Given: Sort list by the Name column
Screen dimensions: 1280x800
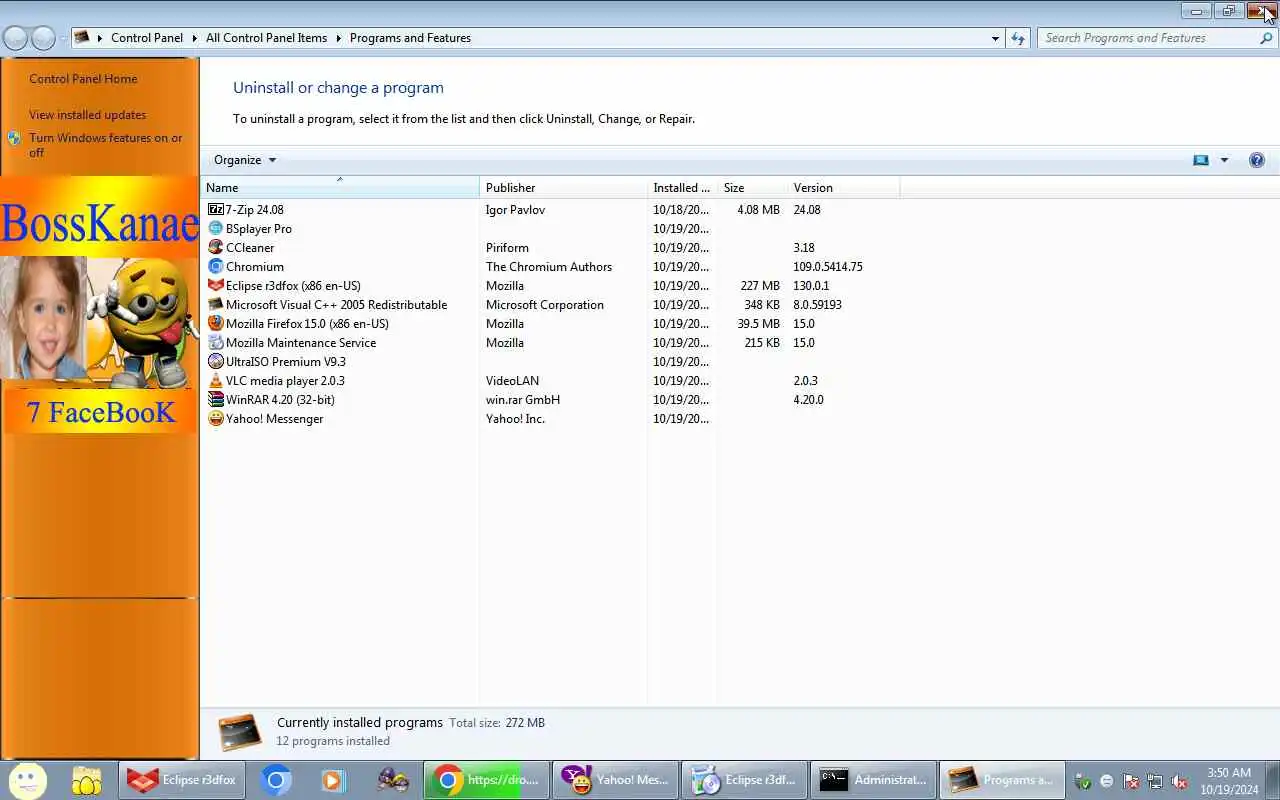Looking at the screenshot, I should 340,188.
